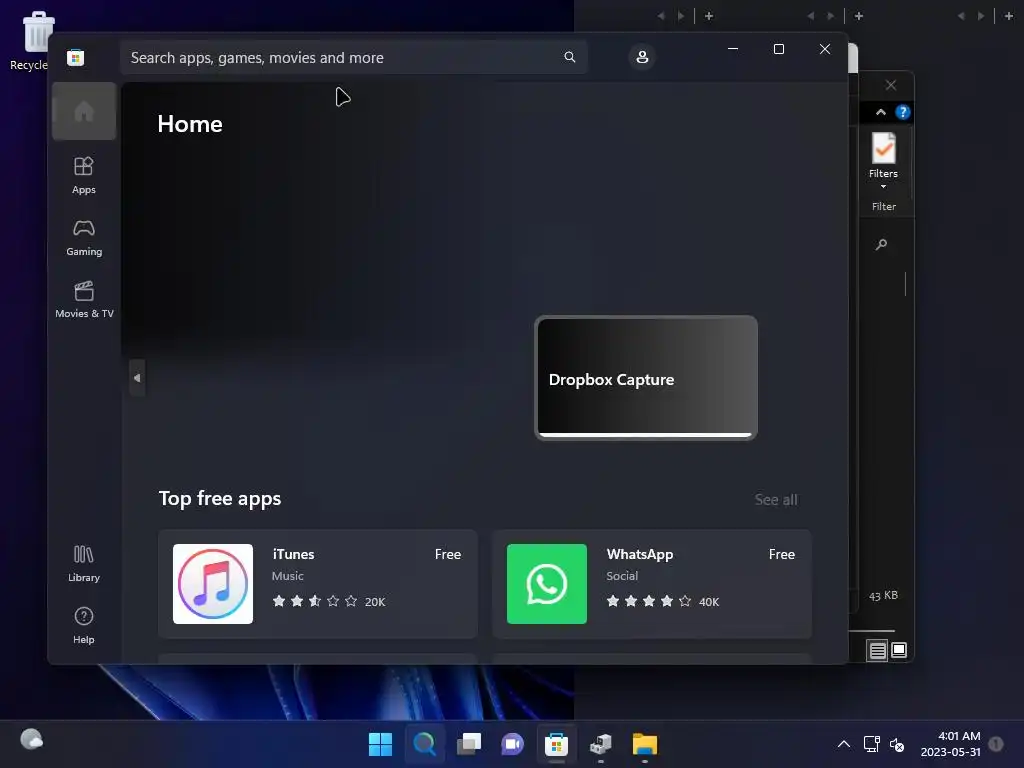
Task: Show hidden tray icons chevron
Action: tap(844, 744)
